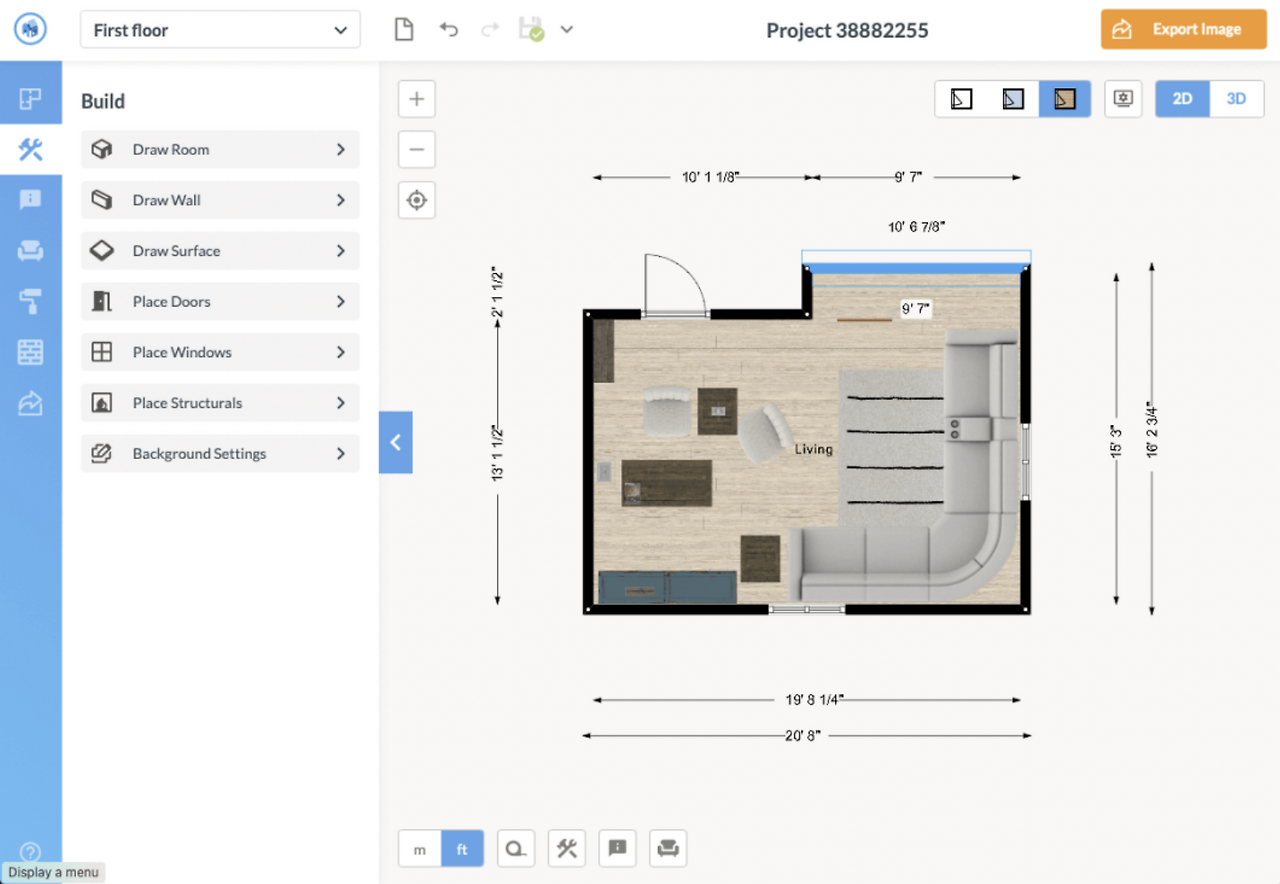This screenshot has width=1280, height=884.
Task: Select blue-tinted floor plan display mode
Action: pyautogui.click(x=1013, y=99)
